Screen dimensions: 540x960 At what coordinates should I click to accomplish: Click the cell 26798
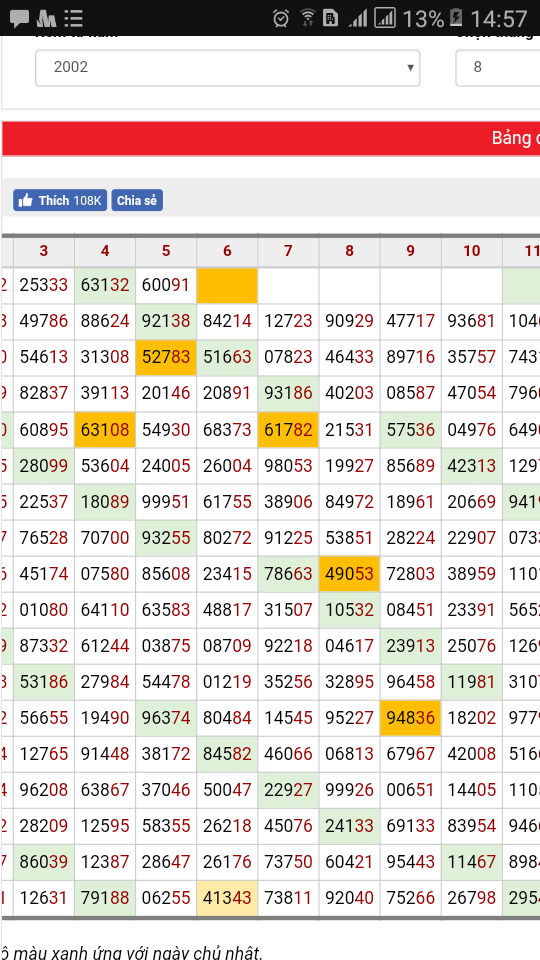click(472, 898)
